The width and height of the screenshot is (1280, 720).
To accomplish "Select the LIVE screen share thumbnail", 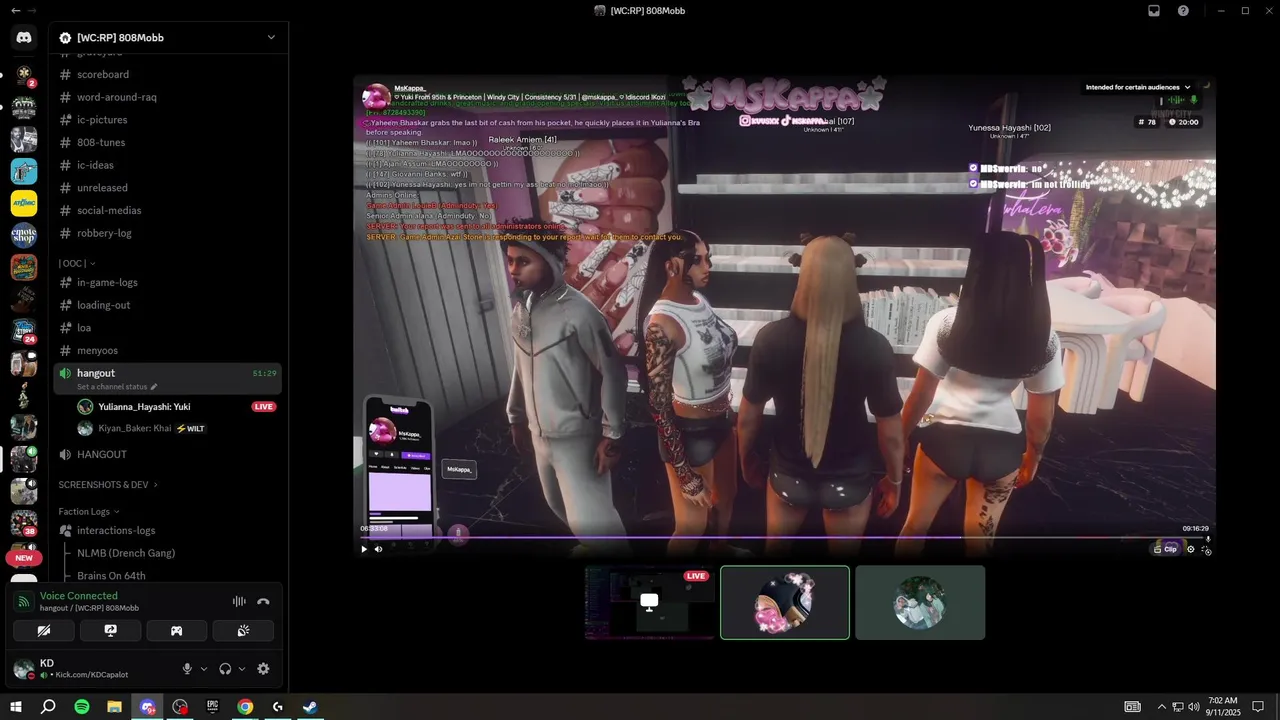I will (x=650, y=602).
